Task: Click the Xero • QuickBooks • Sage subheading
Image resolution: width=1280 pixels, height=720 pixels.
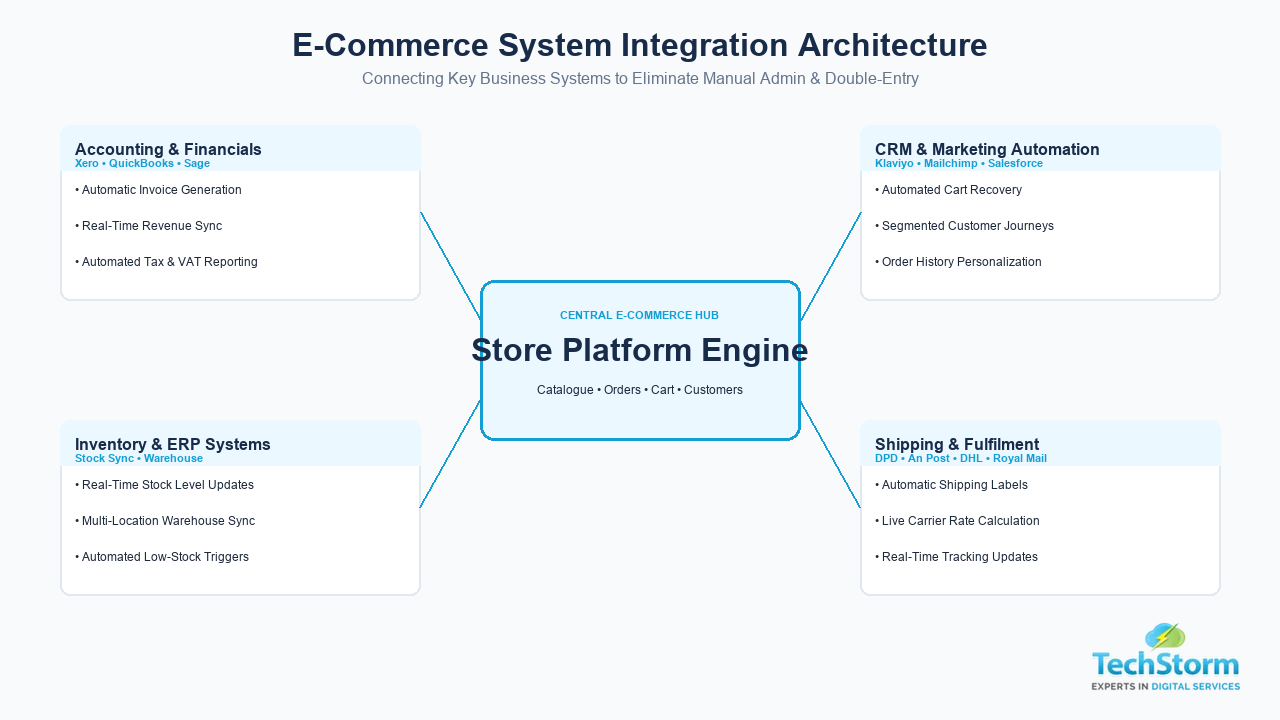Action: pyautogui.click(x=142, y=163)
